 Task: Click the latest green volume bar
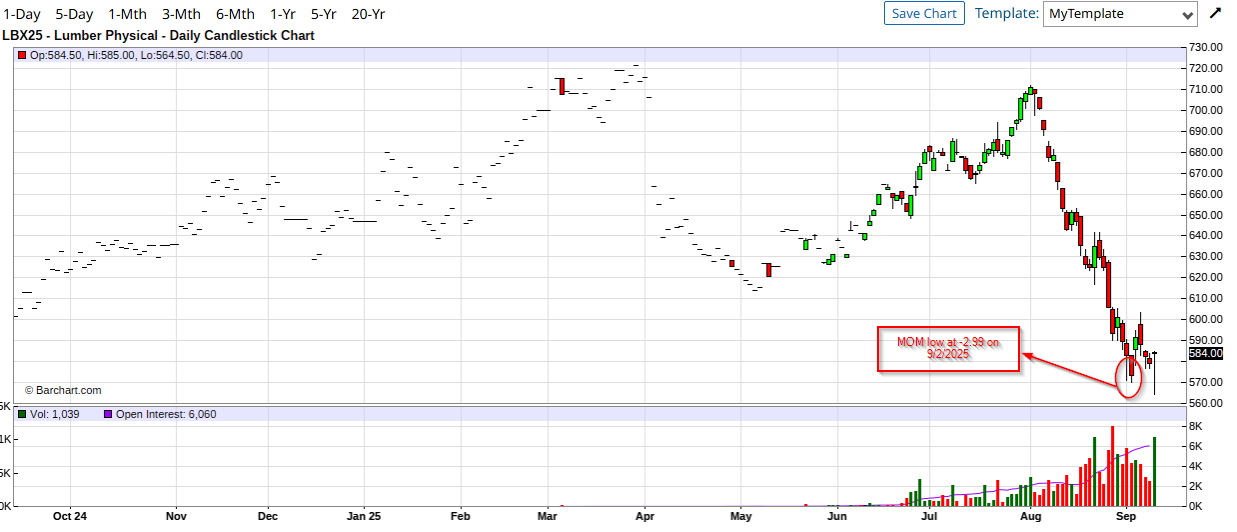(1155, 471)
